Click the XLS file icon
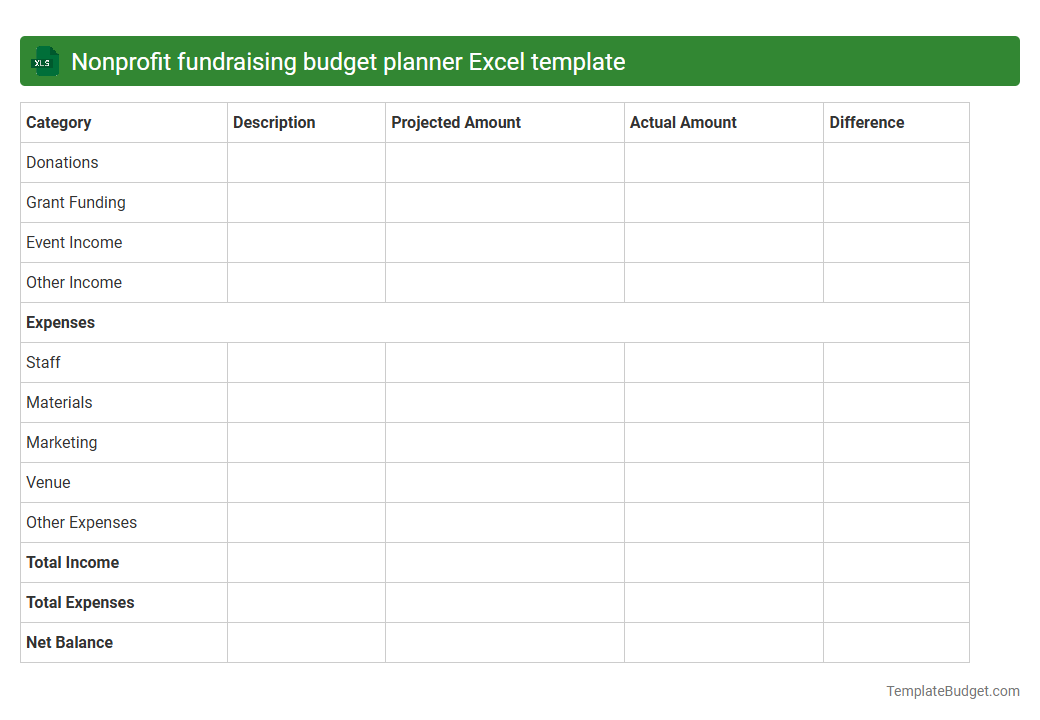This screenshot has width=1040, height=720. coord(44,61)
